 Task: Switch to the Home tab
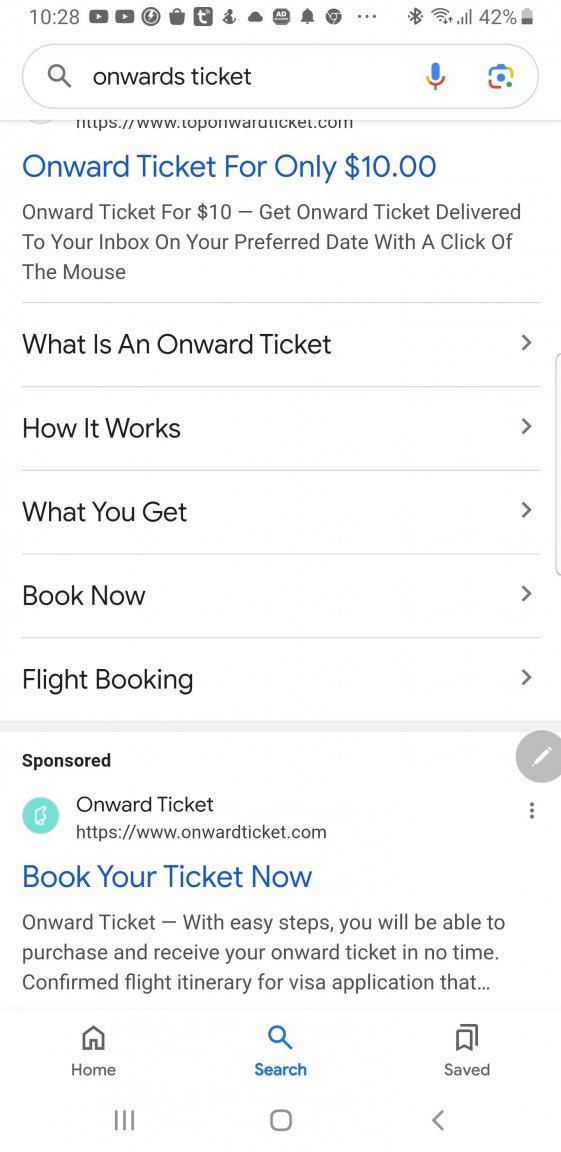(93, 1050)
